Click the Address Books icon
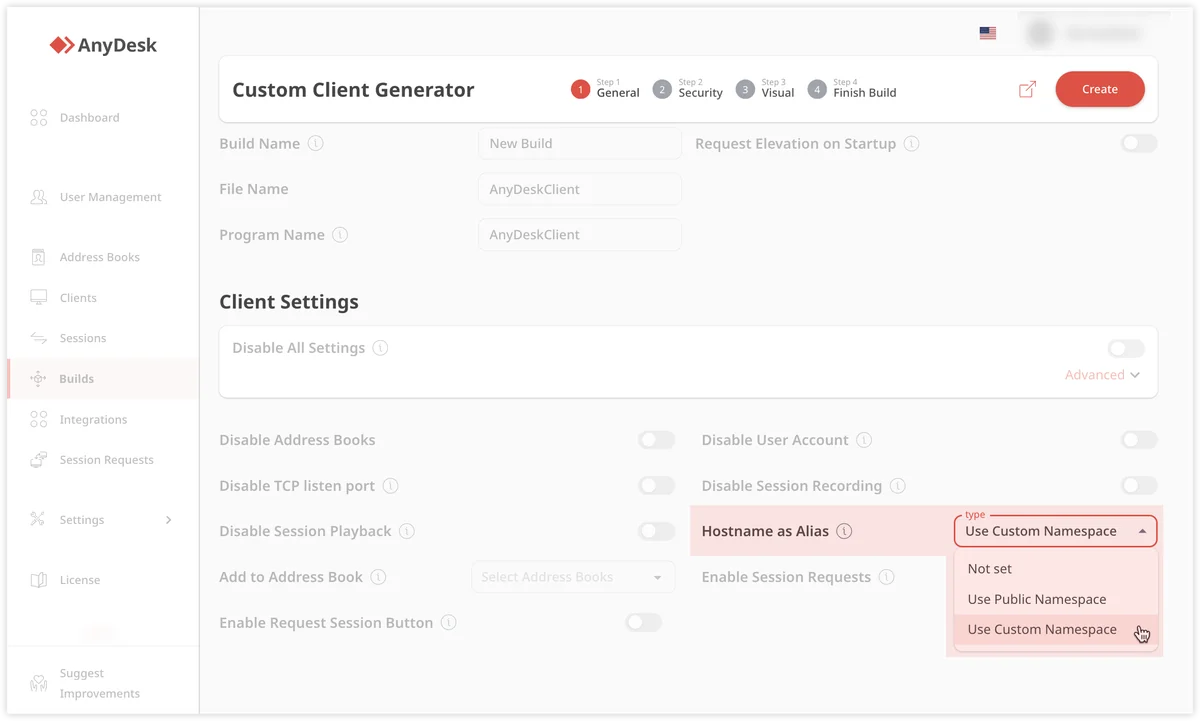This screenshot has height=721, width=1200. (39, 257)
